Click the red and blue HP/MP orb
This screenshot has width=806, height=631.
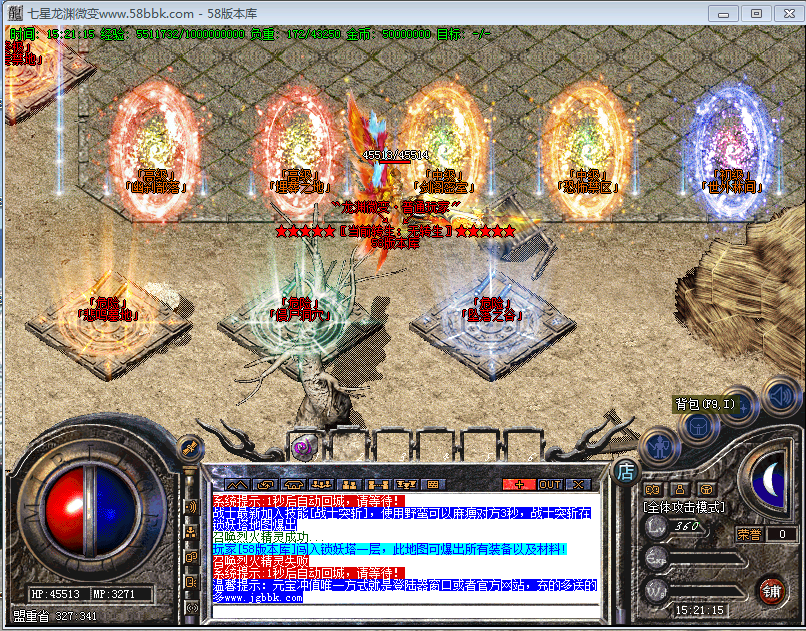tap(90, 511)
